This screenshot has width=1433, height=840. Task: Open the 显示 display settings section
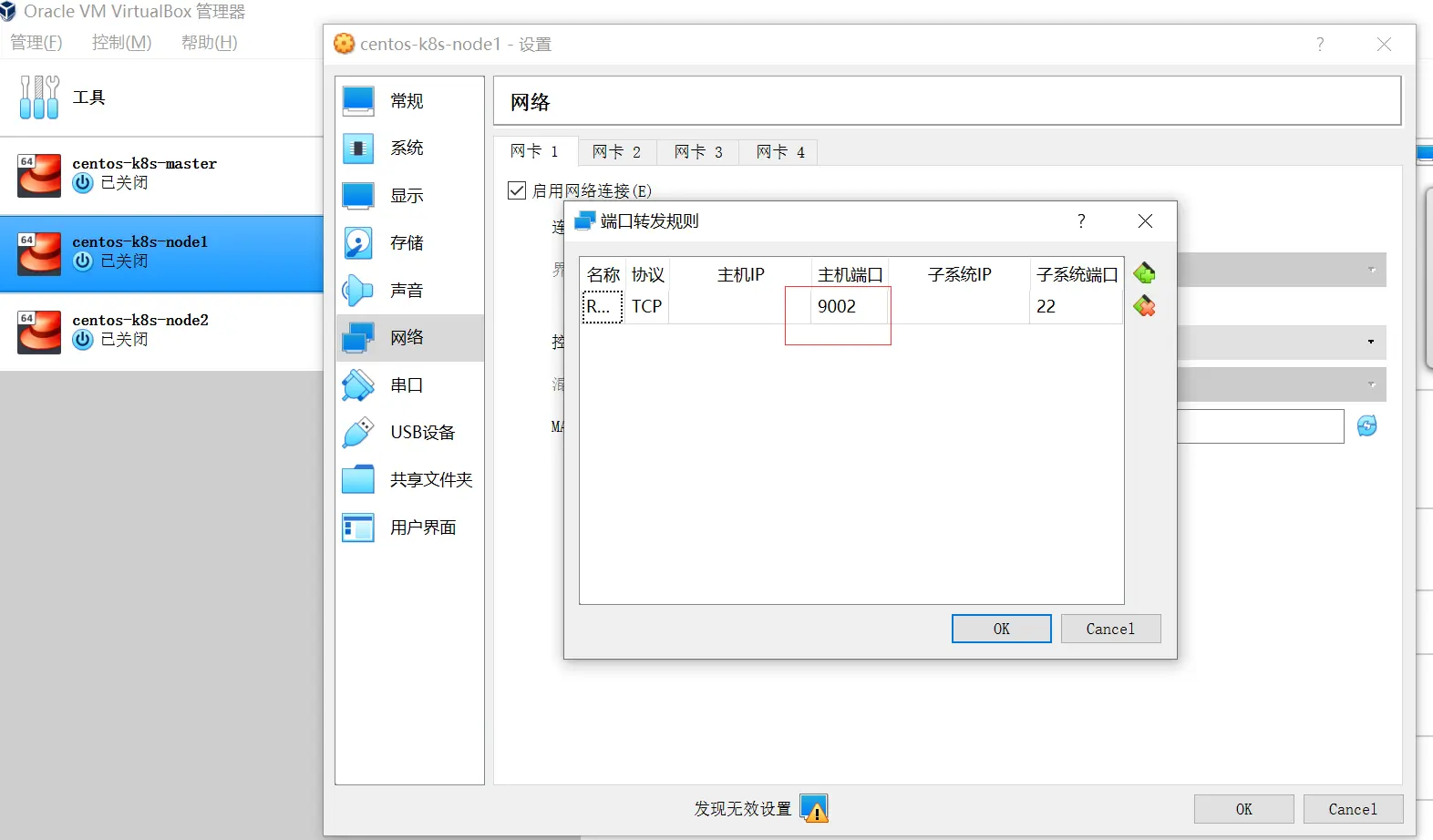[x=409, y=196]
